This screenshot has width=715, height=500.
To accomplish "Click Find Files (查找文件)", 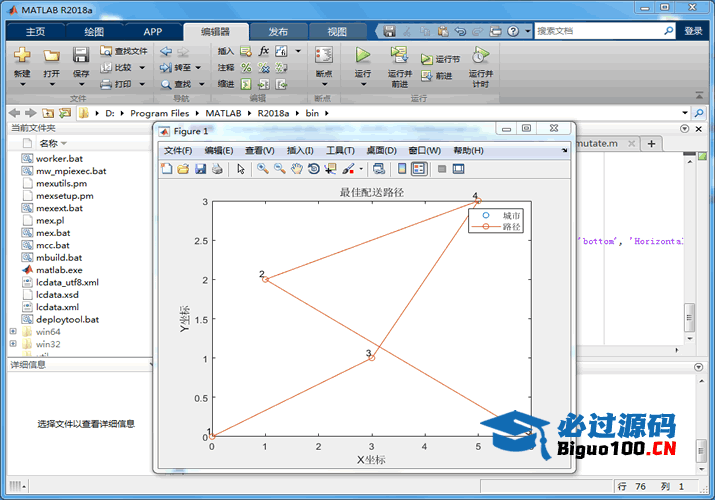I will click(x=124, y=51).
